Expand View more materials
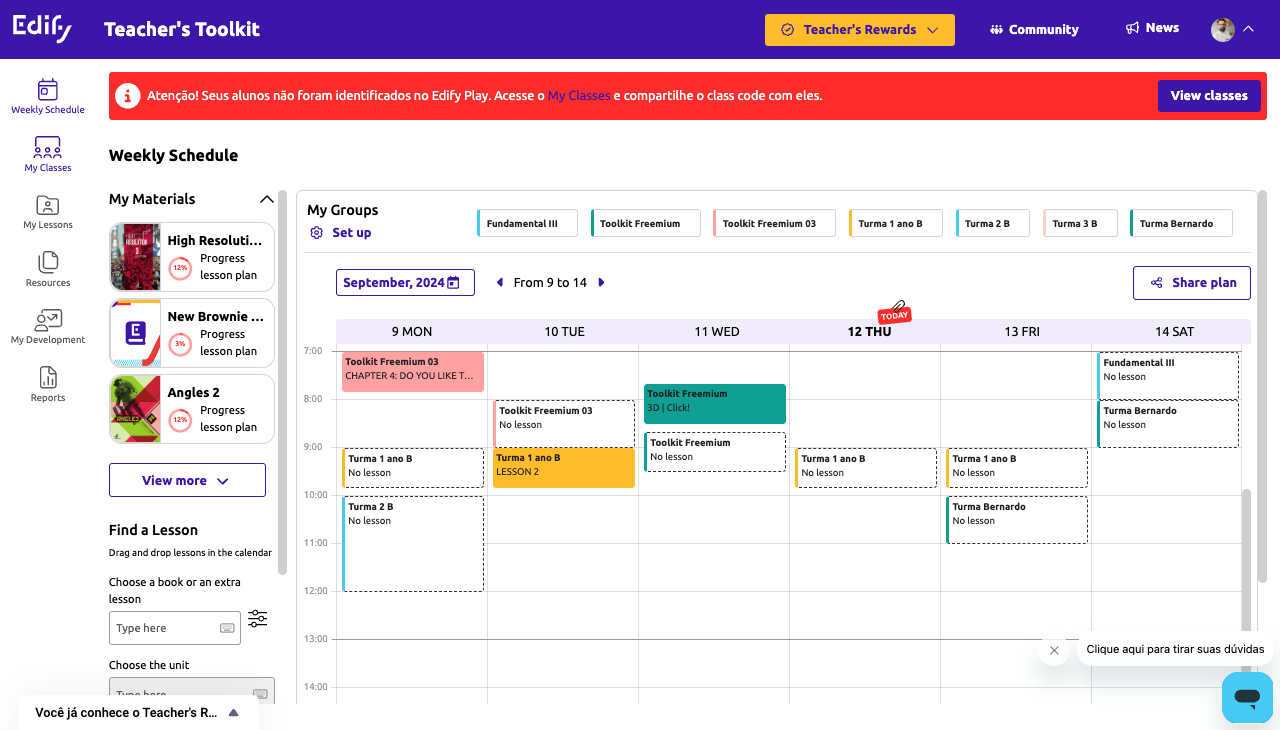The image size is (1280, 730). pos(187,480)
